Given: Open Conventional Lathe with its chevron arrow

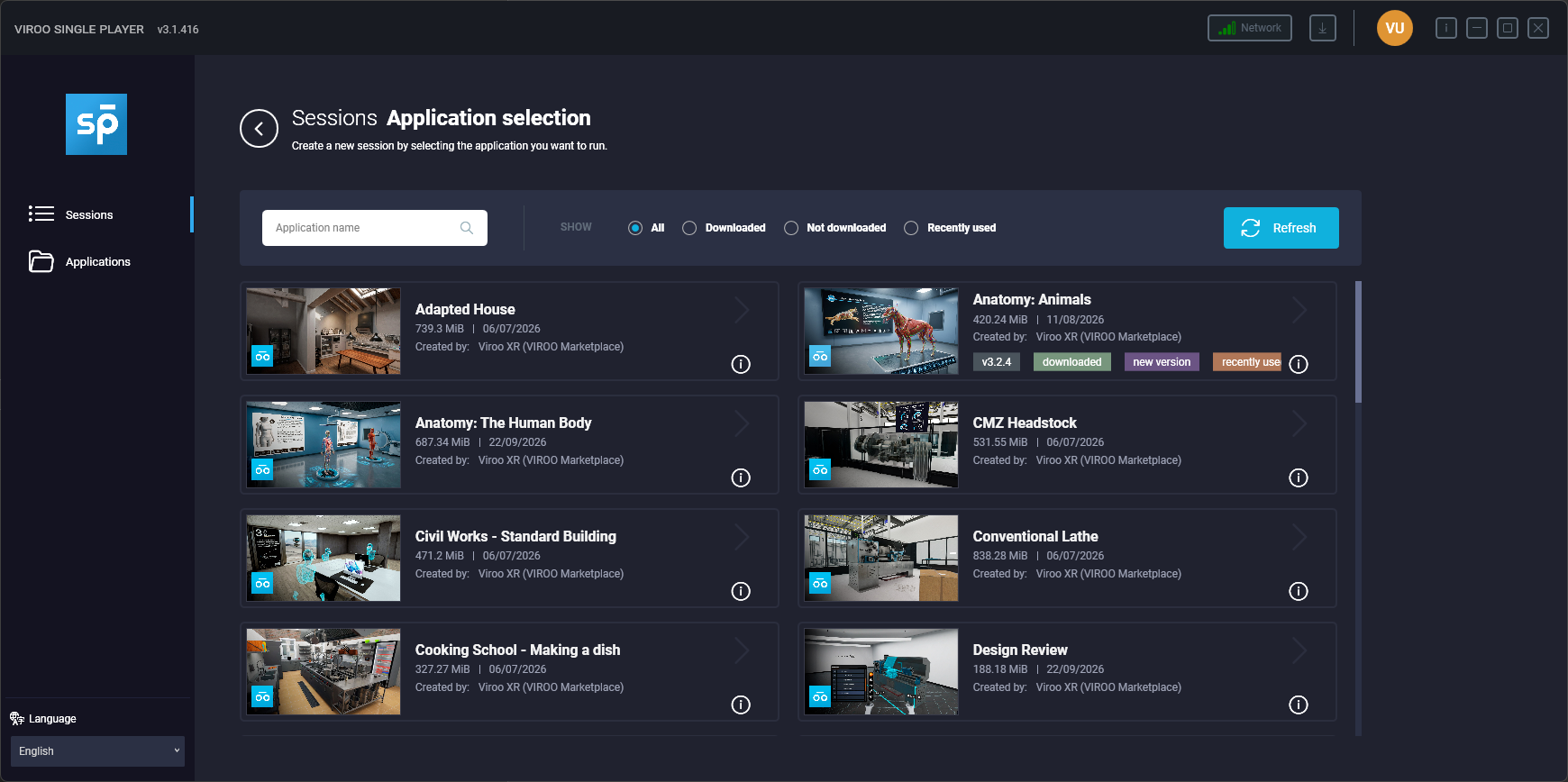Looking at the screenshot, I should [x=1300, y=537].
